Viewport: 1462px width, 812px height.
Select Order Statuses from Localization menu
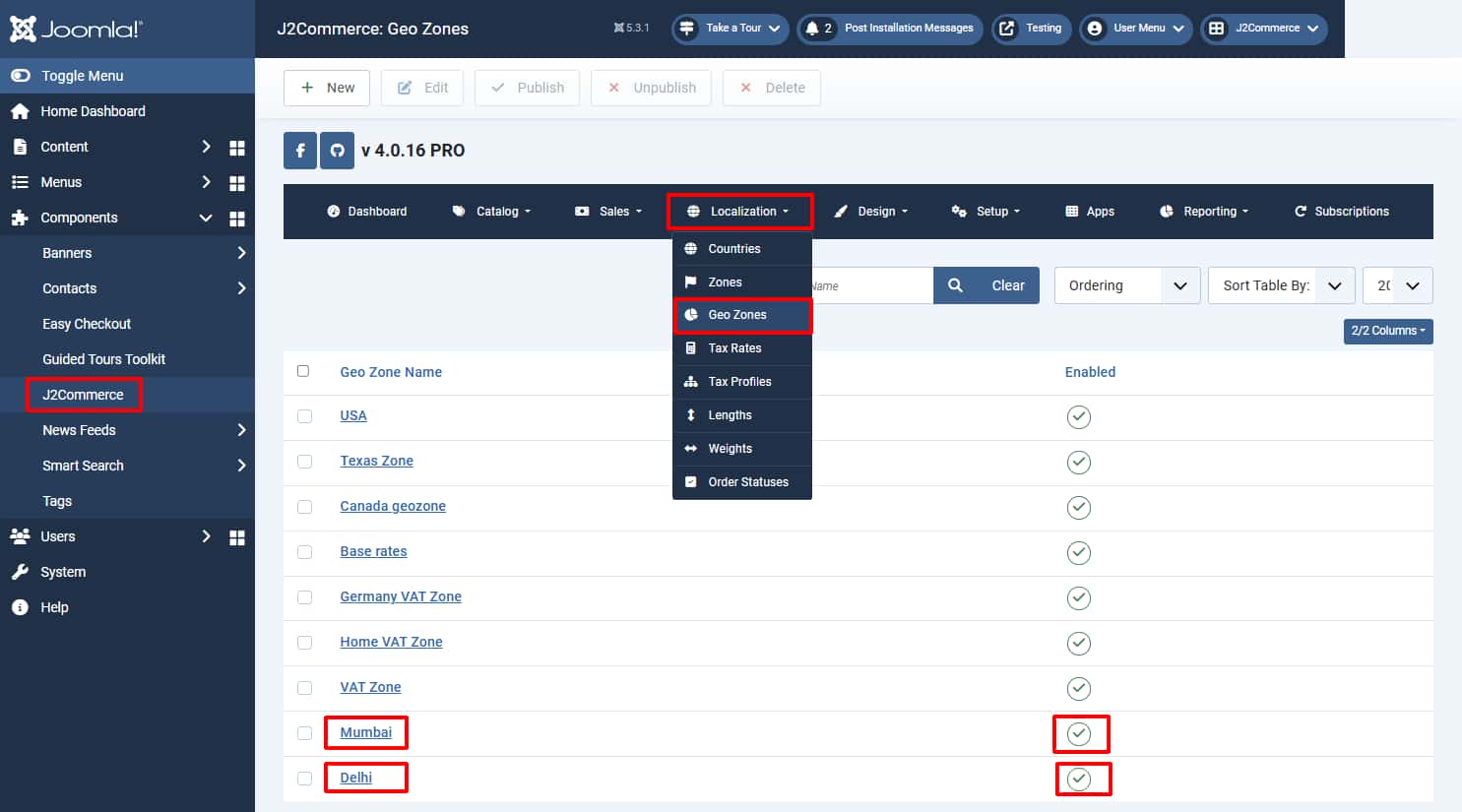(742, 482)
